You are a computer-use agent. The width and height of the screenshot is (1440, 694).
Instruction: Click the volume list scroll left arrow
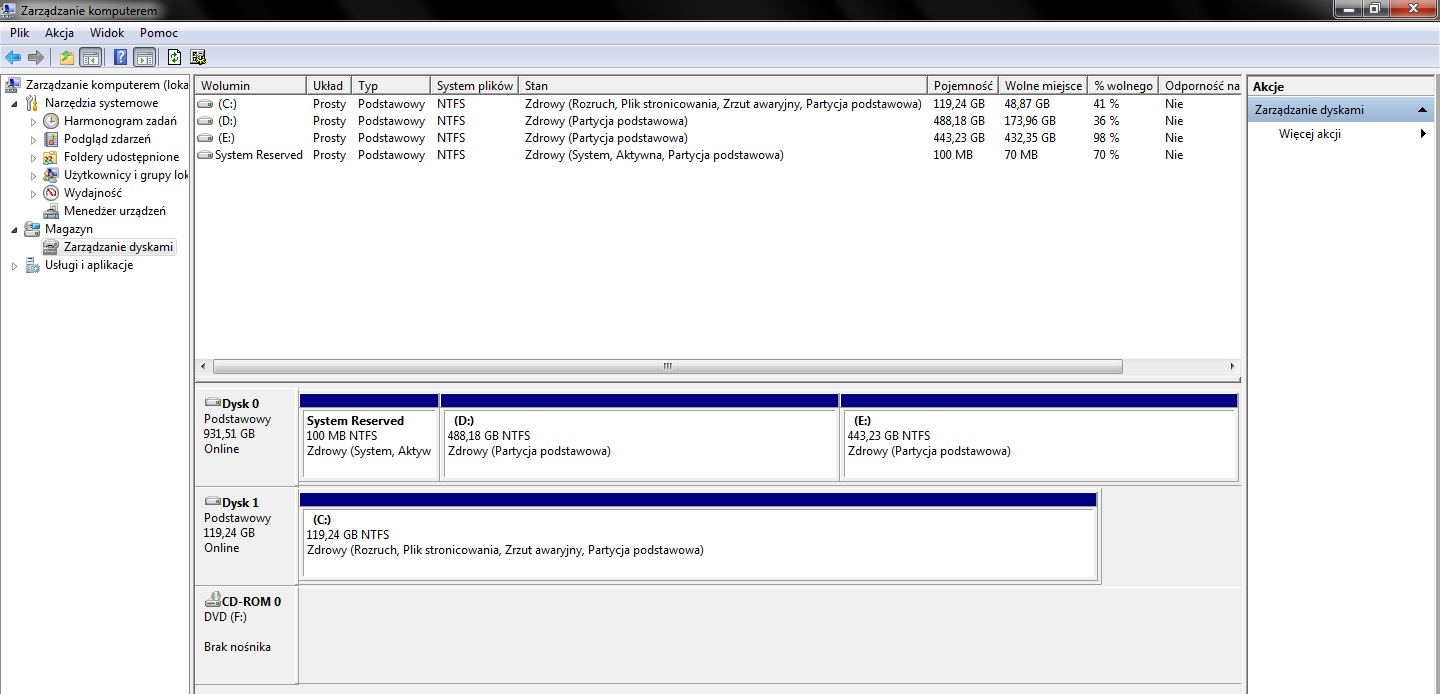203,367
